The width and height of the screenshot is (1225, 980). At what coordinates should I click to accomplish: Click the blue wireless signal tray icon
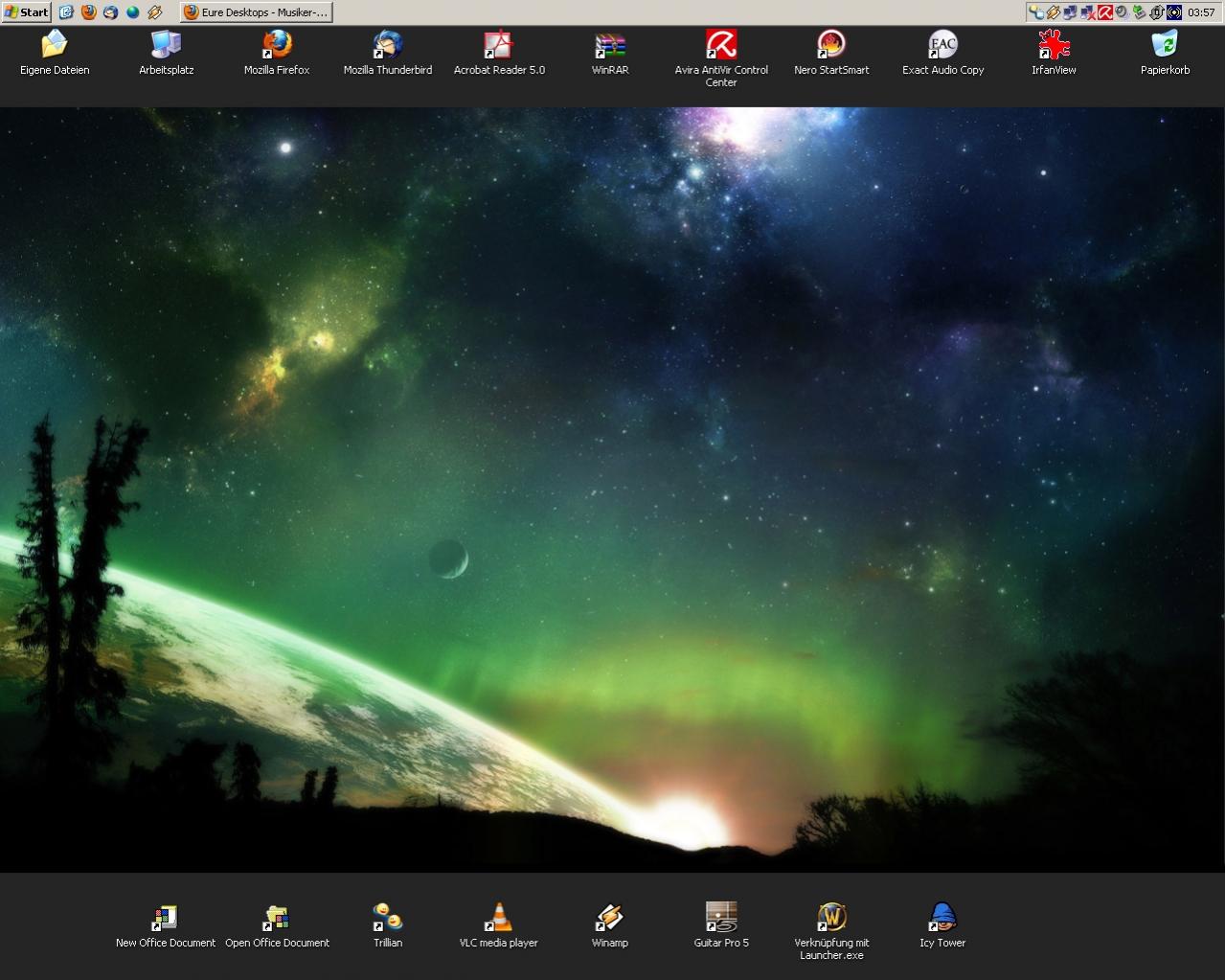1174,12
